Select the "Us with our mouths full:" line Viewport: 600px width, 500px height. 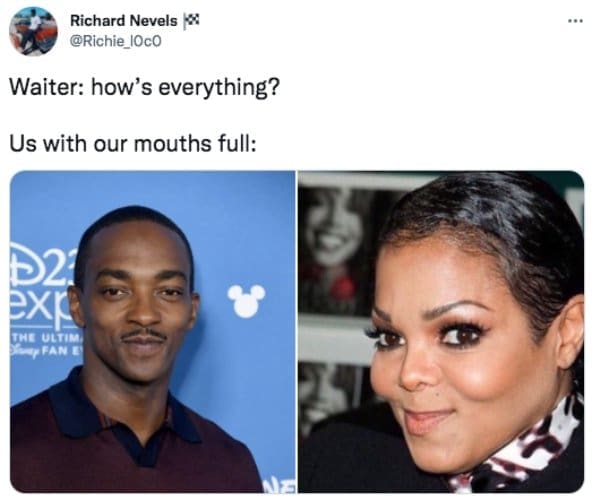[132, 144]
